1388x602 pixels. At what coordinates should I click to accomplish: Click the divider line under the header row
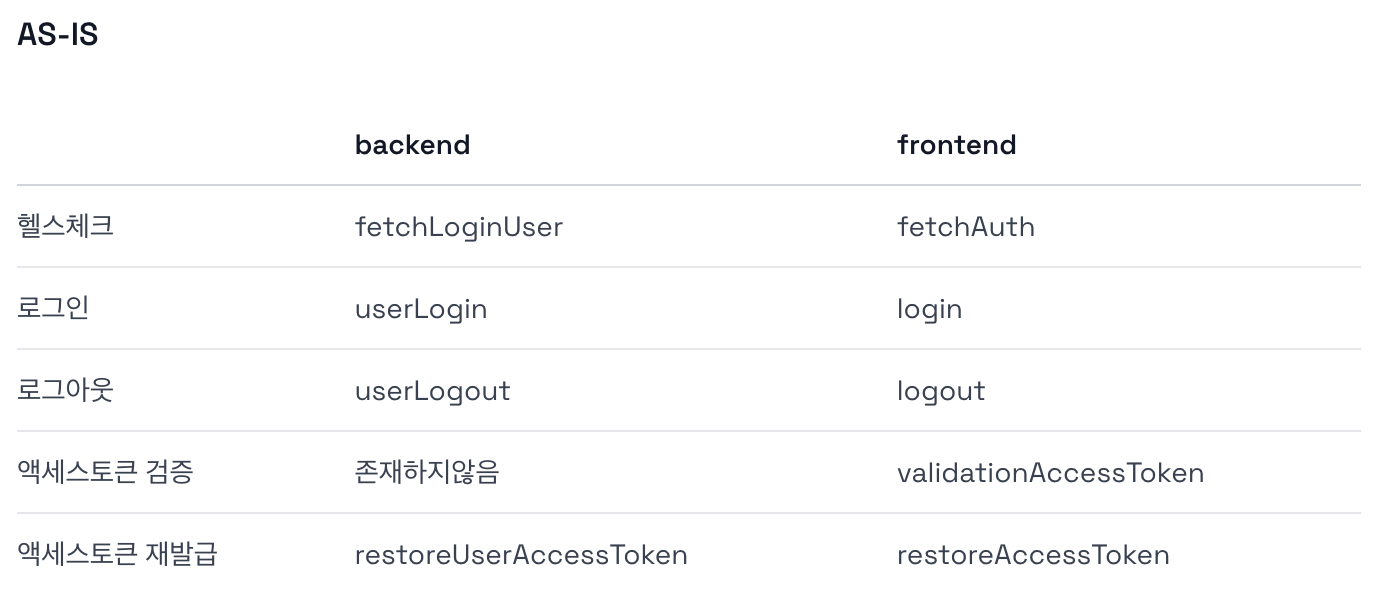688,185
